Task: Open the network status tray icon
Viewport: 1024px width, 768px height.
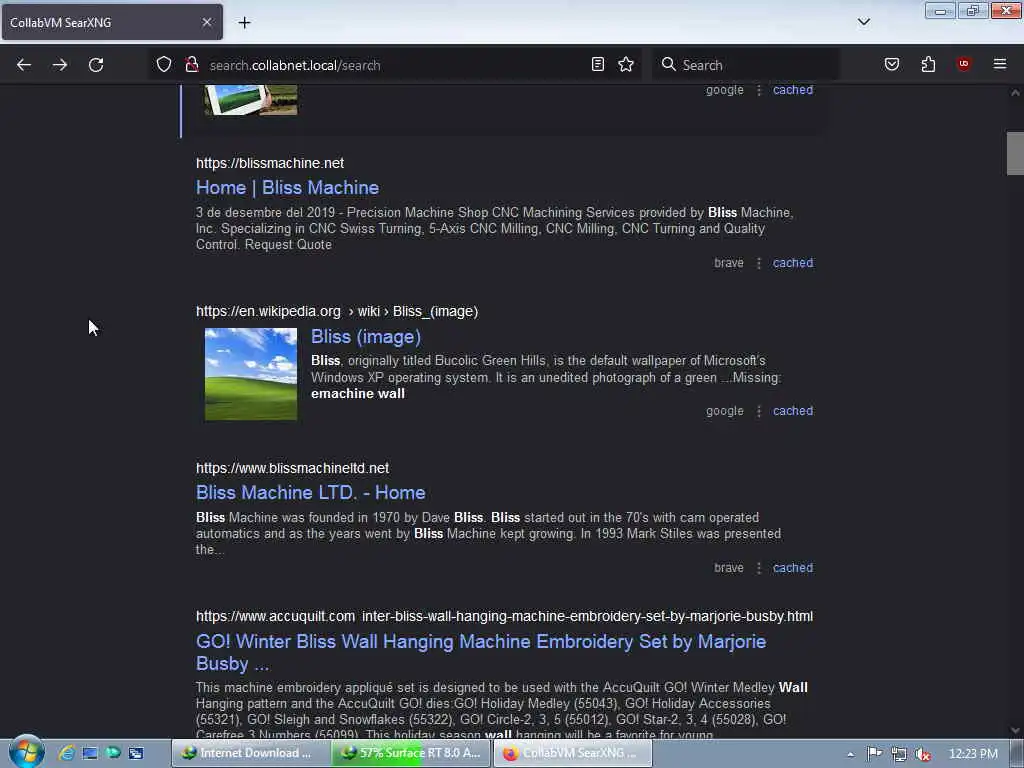Action: 899,754
